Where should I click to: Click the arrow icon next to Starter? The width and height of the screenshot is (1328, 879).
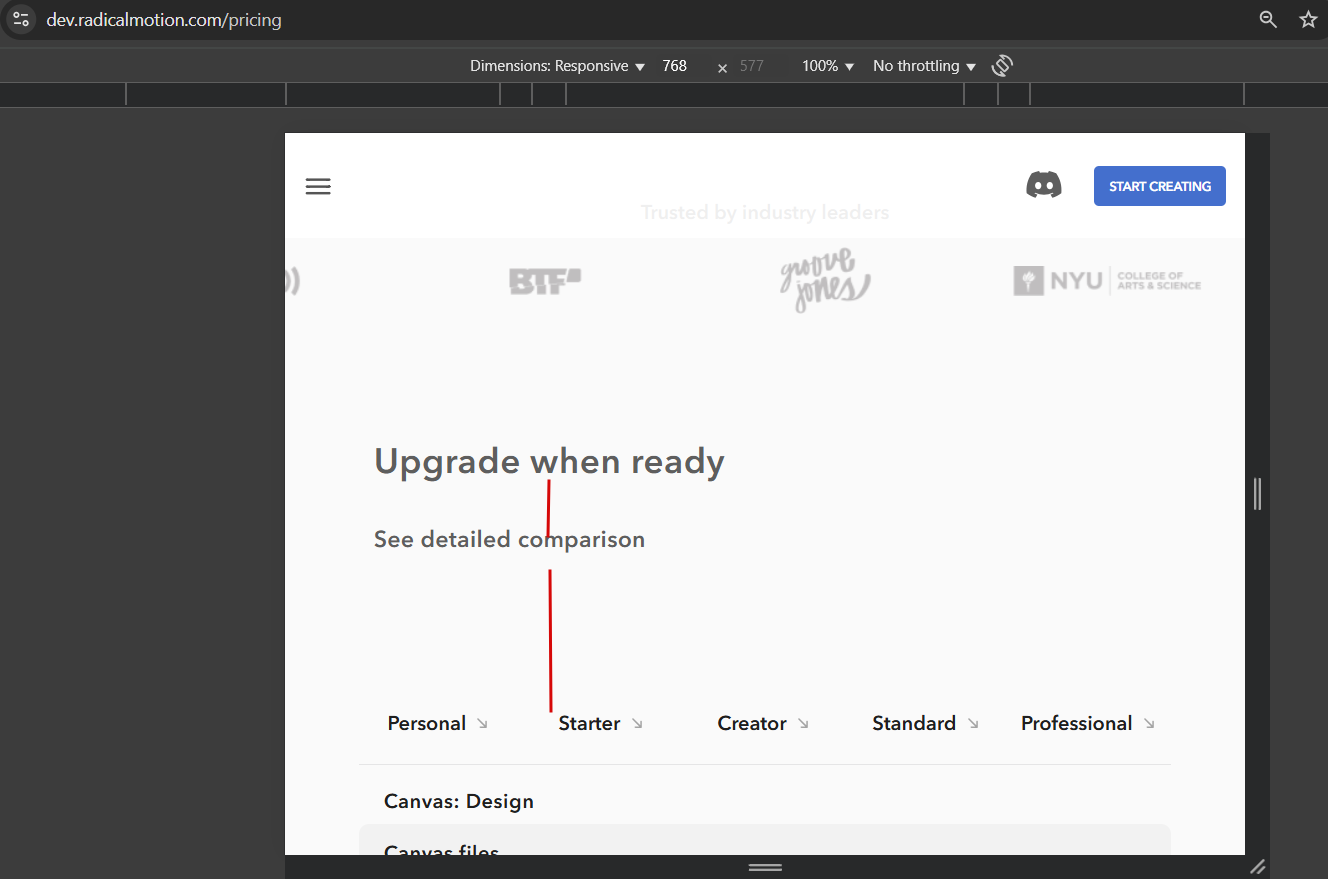[x=637, y=723]
